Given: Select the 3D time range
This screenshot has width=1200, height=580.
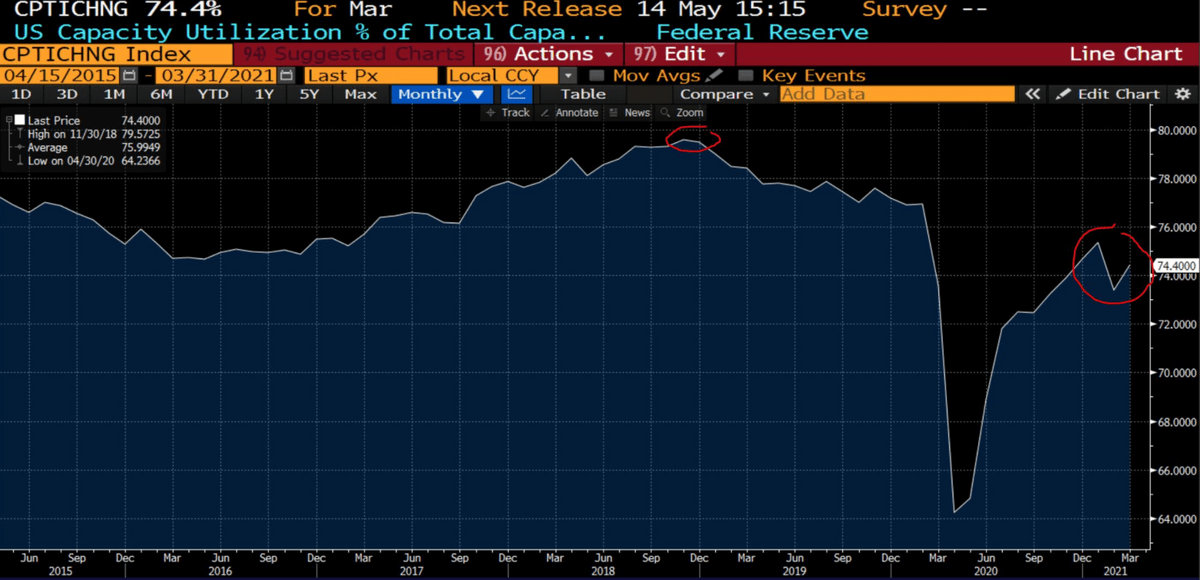Looking at the screenshot, I should pyautogui.click(x=67, y=94).
